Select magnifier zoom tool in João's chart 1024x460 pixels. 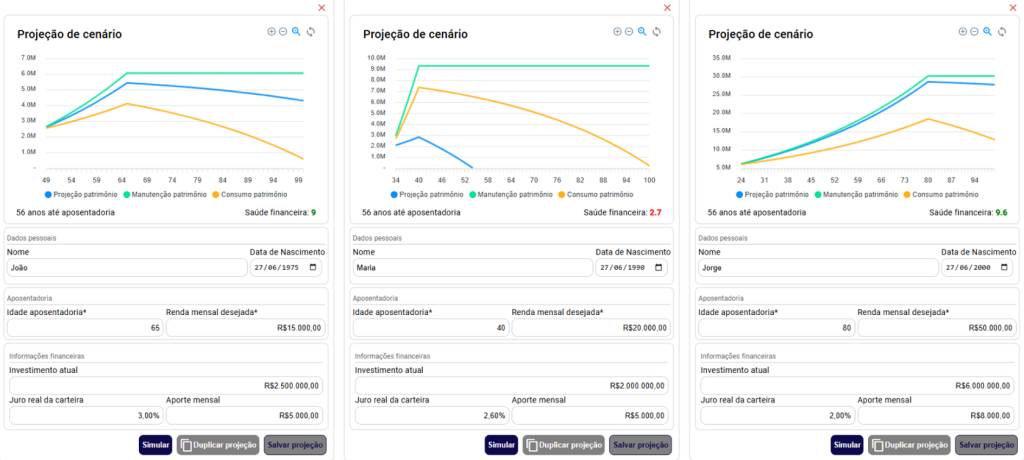[x=296, y=31]
